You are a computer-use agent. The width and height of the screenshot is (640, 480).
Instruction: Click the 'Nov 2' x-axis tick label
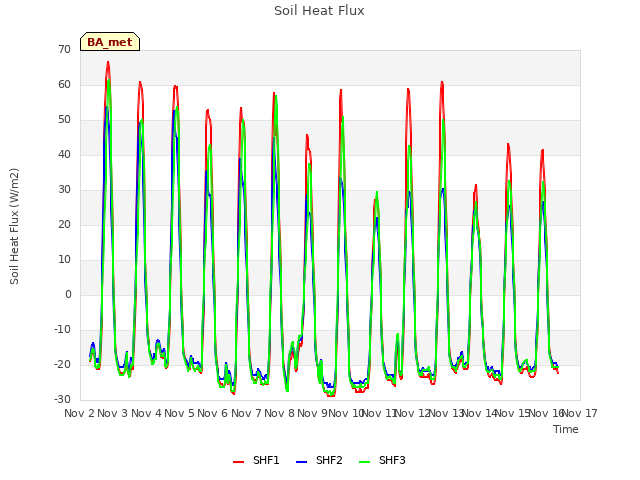click(79, 413)
